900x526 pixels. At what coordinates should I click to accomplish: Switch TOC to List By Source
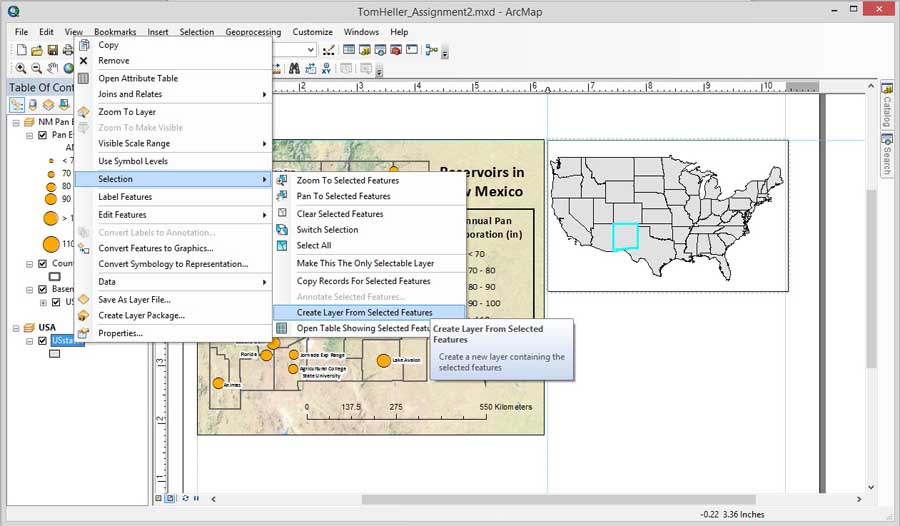[x=33, y=105]
